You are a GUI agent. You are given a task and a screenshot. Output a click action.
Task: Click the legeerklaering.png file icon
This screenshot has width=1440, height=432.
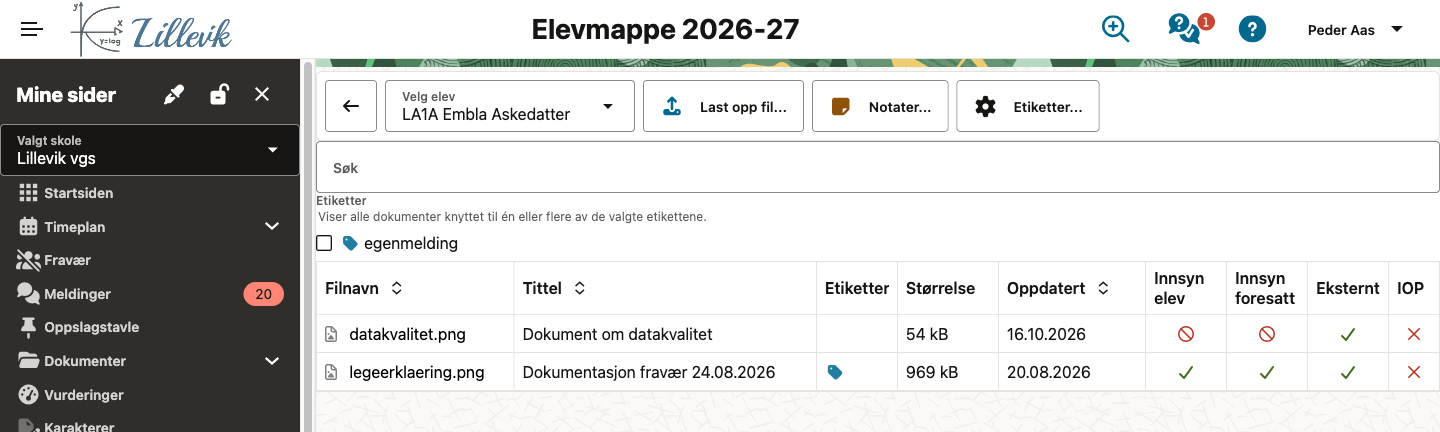click(332, 372)
